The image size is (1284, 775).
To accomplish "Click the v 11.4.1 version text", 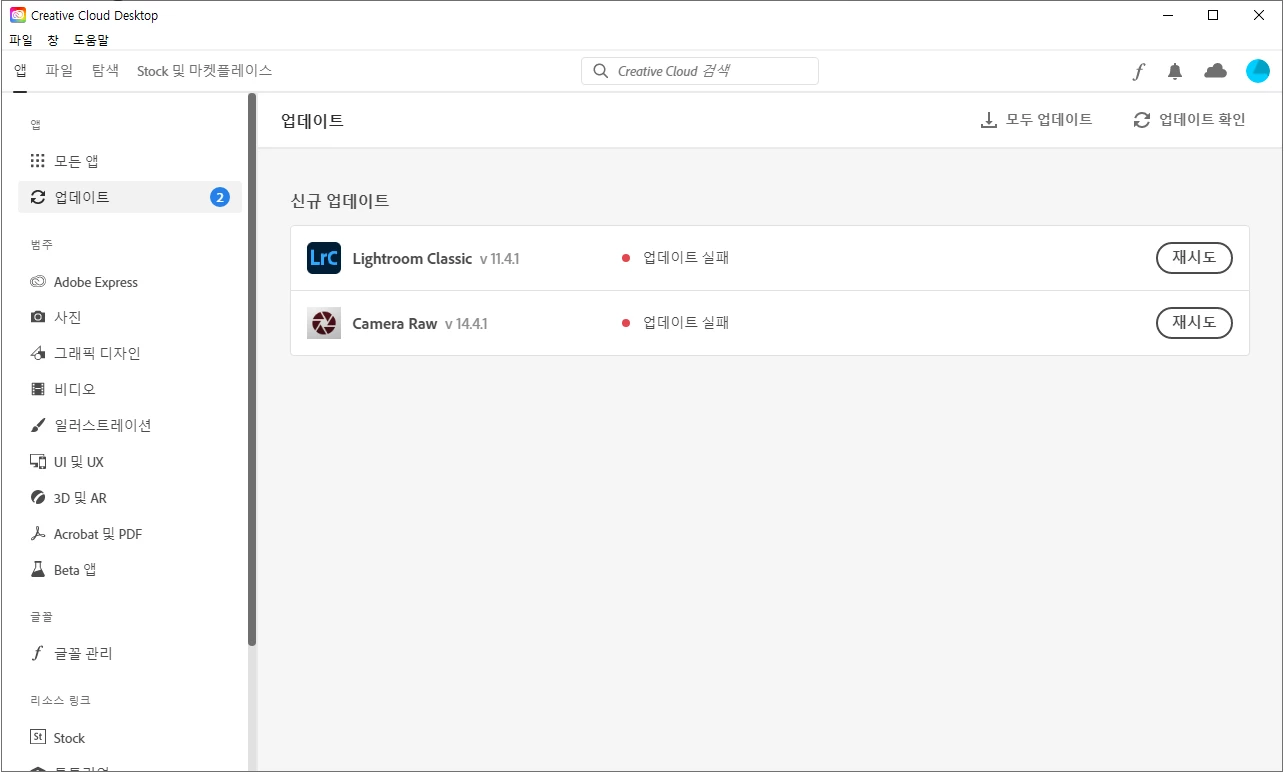I will 499,259.
